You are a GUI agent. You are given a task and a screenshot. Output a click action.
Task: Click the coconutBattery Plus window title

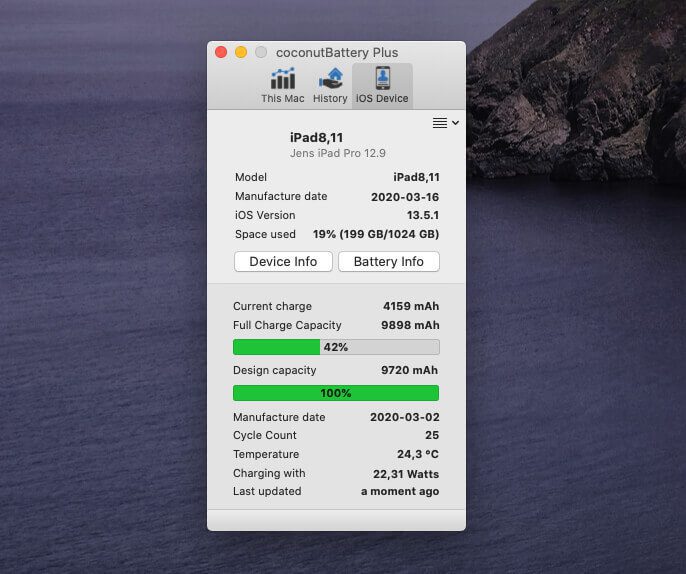point(337,52)
